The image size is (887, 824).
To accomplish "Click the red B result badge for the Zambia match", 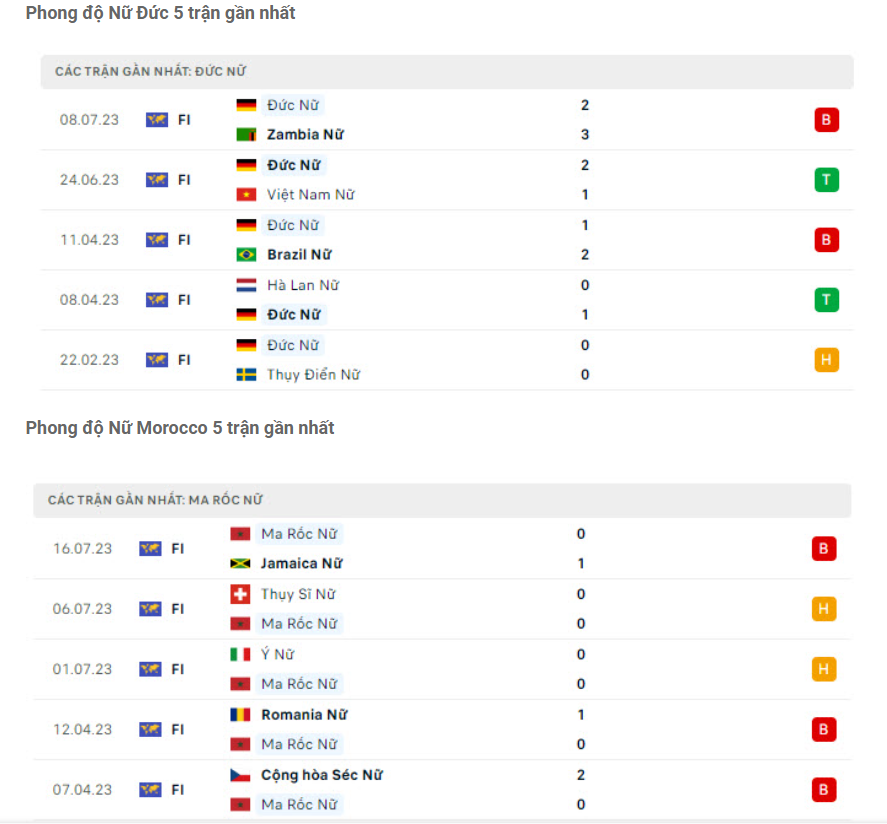I will [x=826, y=120].
